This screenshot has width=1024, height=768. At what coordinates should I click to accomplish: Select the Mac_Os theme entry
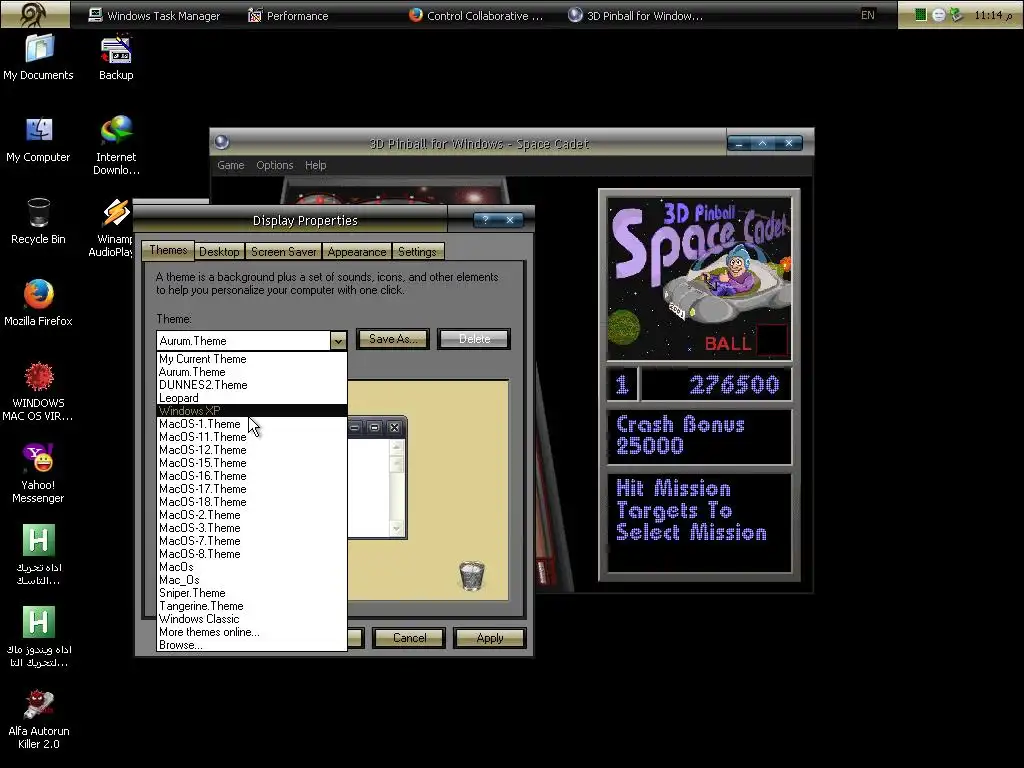pos(252,580)
